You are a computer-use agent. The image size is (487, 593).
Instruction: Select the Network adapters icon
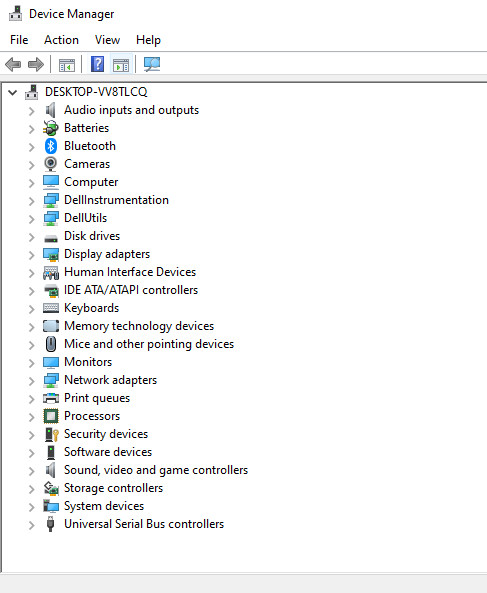click(x=51, y=380)
